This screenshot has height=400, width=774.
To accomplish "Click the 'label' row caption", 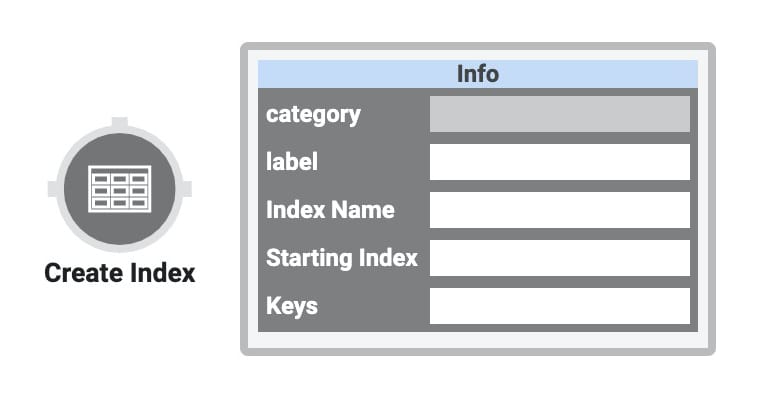I will 292,161.
